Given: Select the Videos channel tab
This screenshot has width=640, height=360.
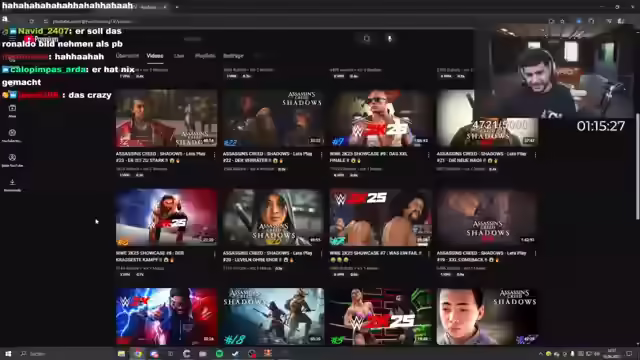Looking at the screenshot, I should (x=155, y=56).
